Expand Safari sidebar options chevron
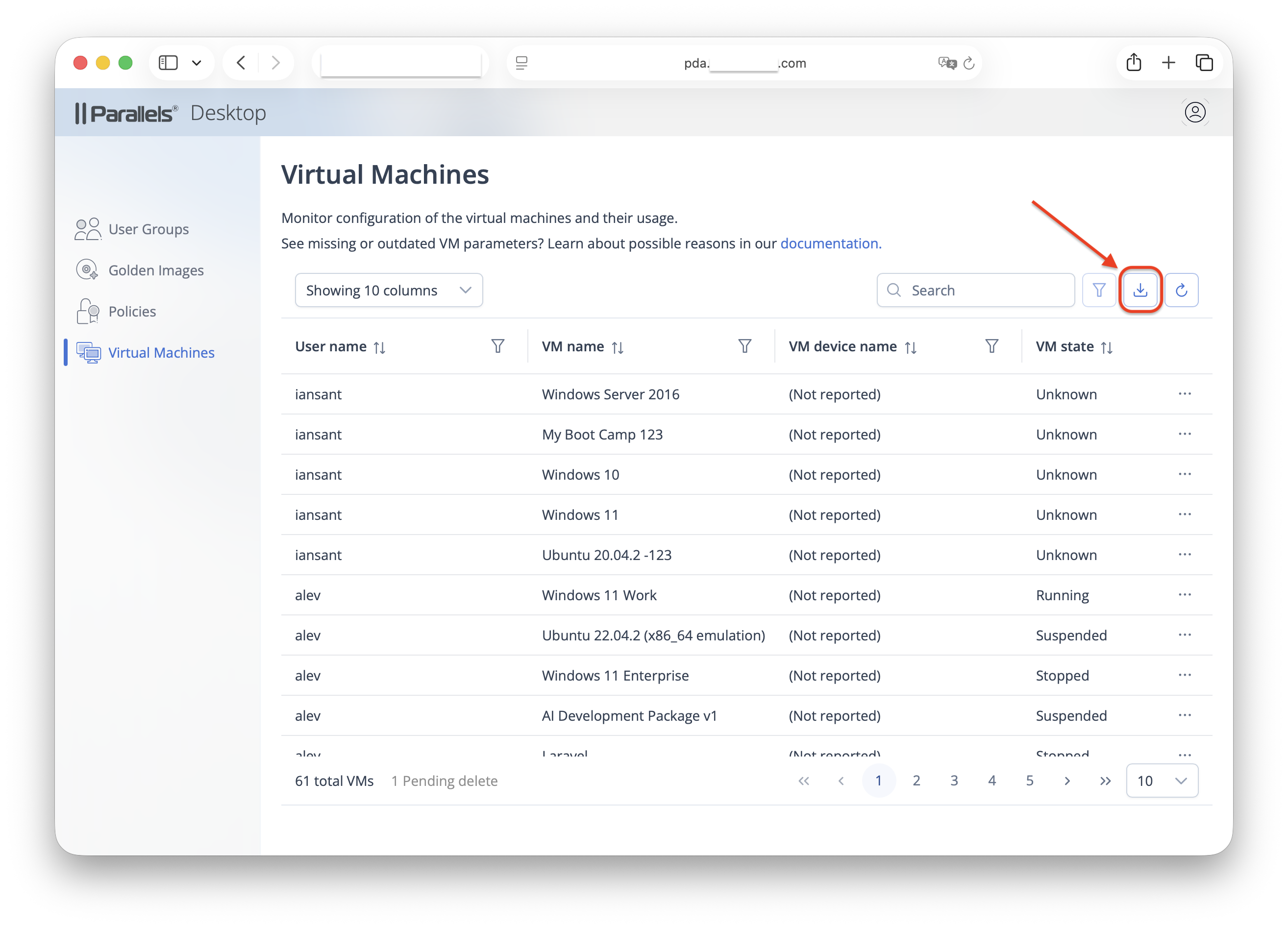Screen dimensions: 1288x928 click(x=197, y=63)
